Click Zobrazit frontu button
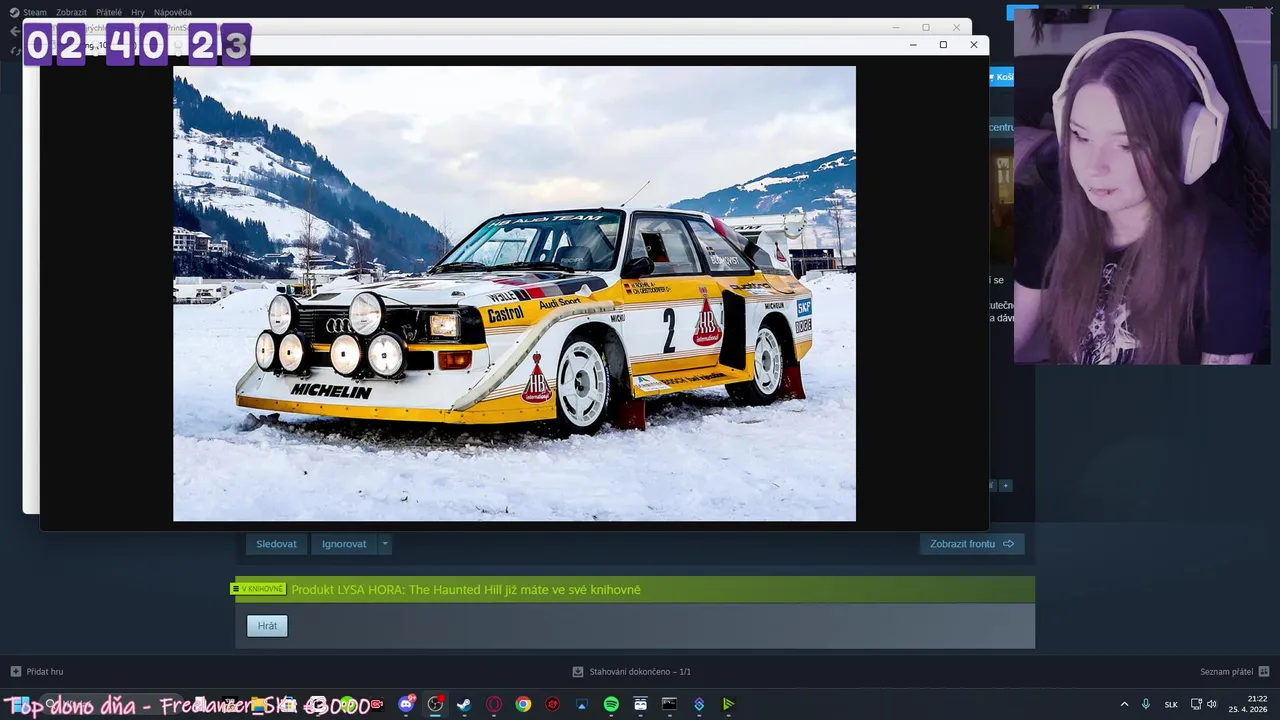 click(x=972, y=544)
